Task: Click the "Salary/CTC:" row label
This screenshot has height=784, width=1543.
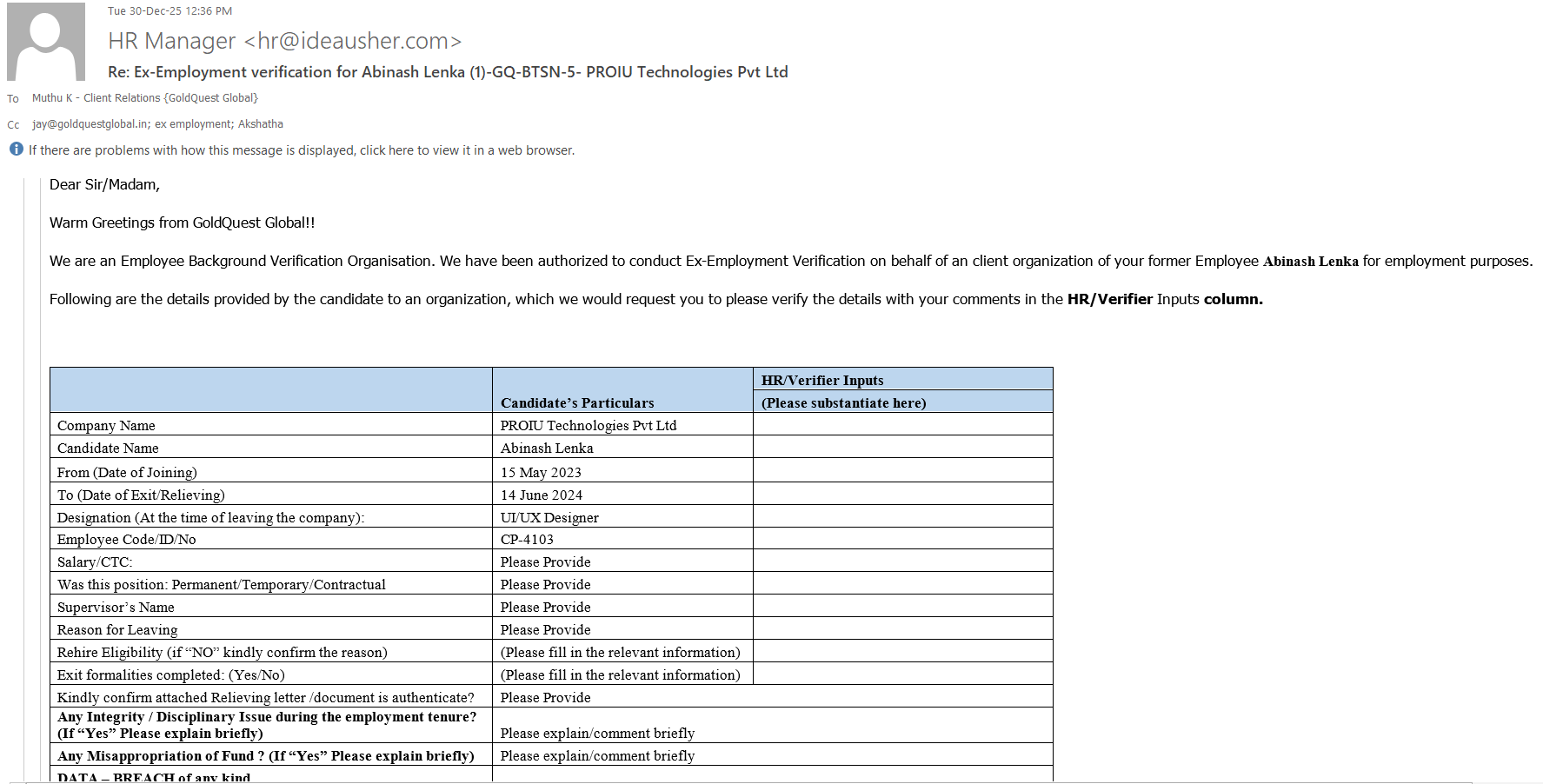Action: [x=95, y=562]
